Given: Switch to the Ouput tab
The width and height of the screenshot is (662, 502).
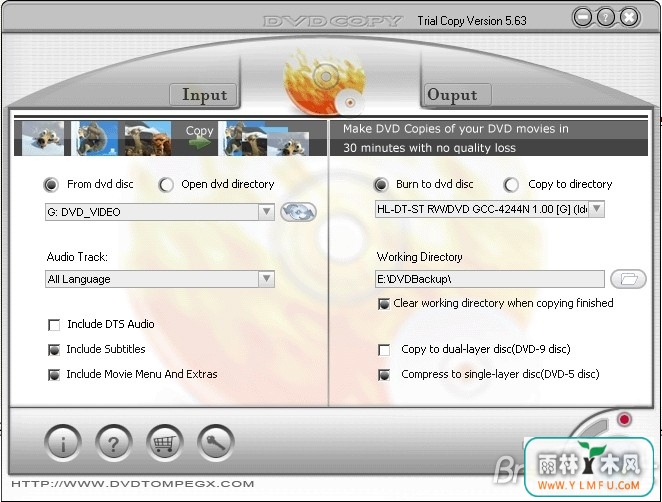Looking at the screenshot, I should [457, 95].
